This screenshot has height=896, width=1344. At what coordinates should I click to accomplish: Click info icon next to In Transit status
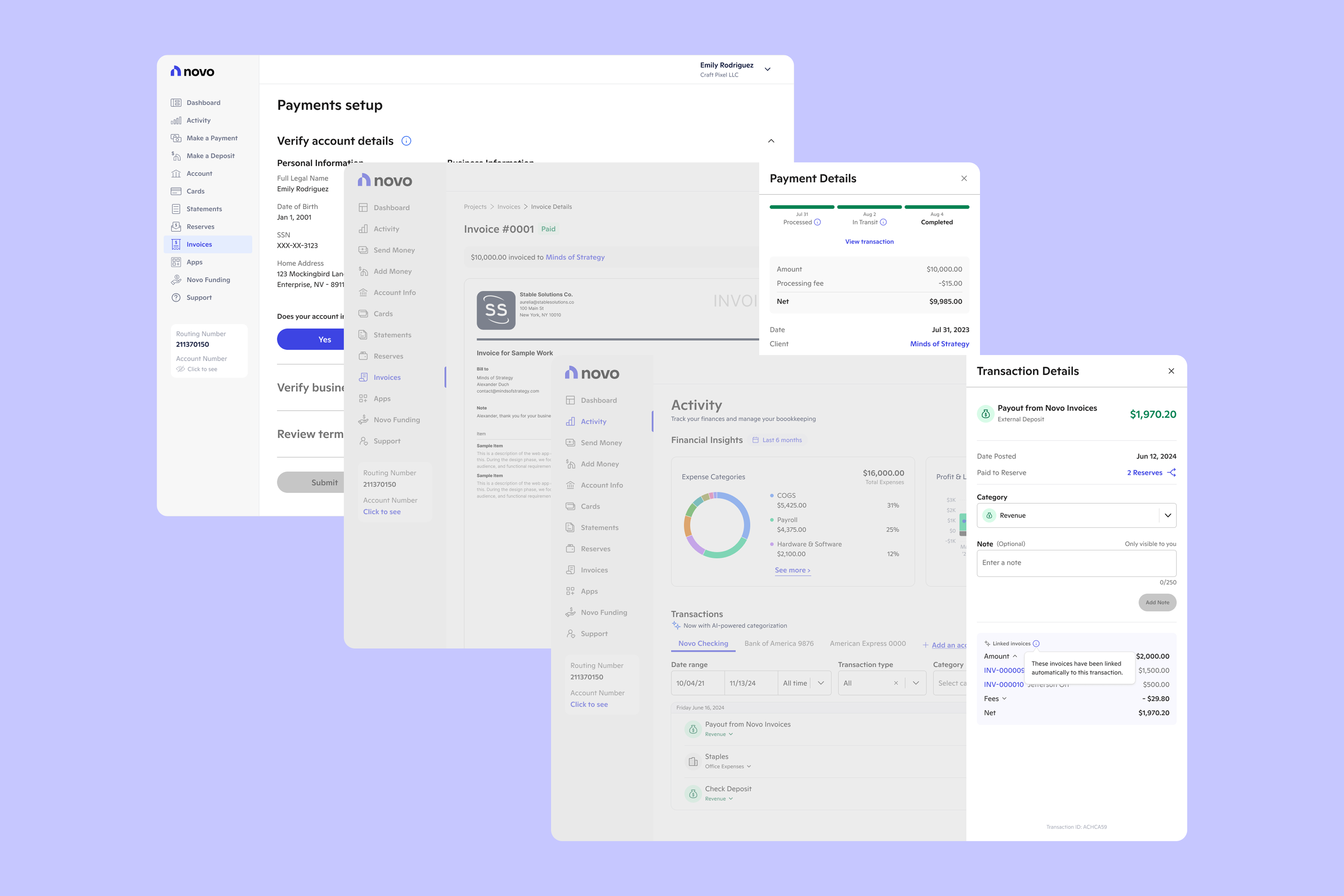[x=883, y=222]
